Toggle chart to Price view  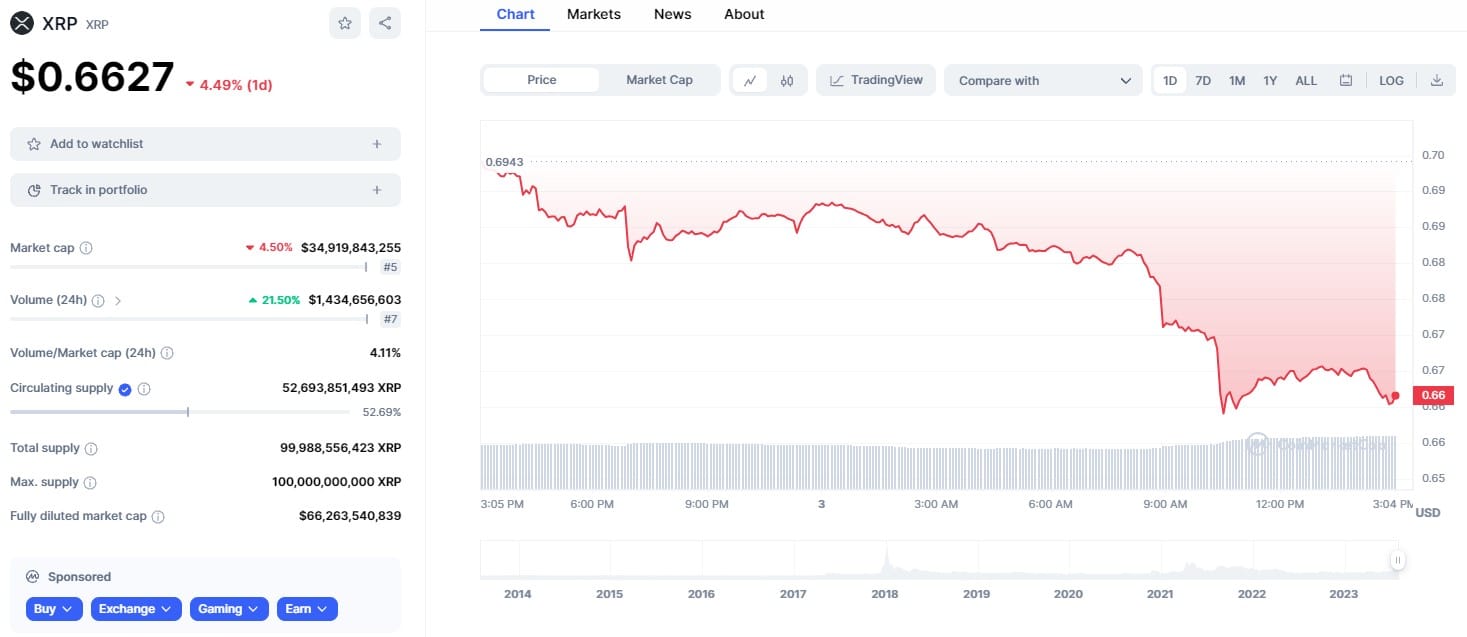[x=541, y=80]
